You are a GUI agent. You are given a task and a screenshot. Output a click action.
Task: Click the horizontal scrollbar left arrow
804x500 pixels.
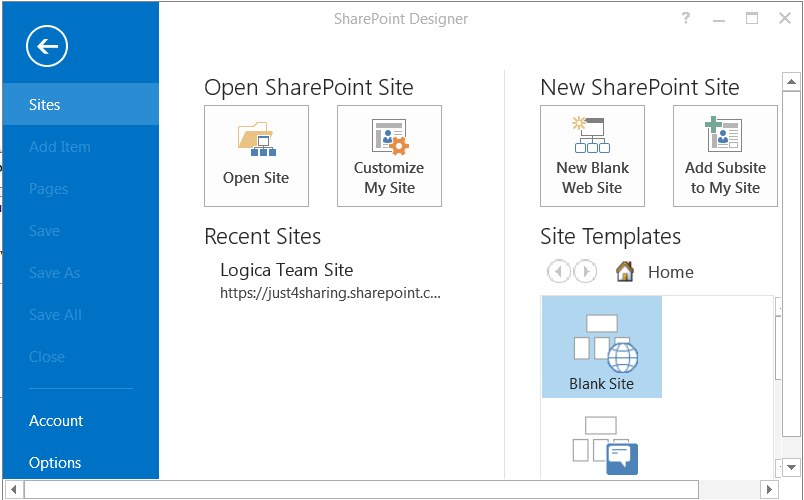13,490
